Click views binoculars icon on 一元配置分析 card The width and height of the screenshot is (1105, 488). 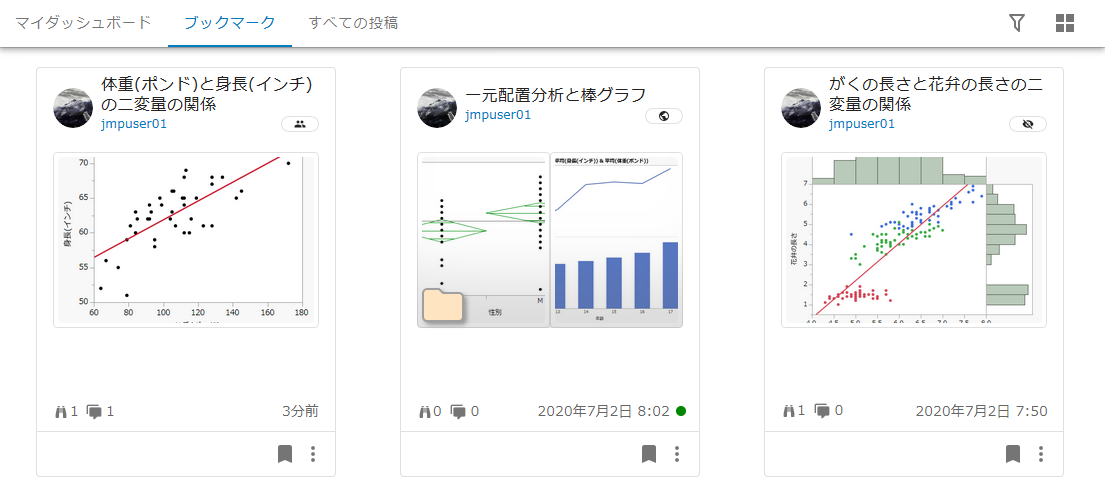[x=424, y=410]
